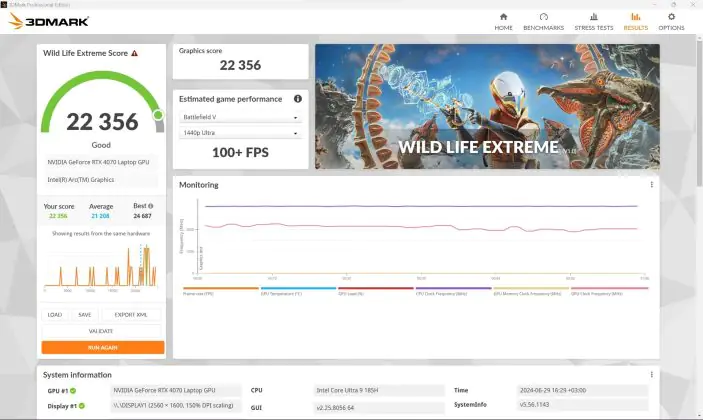Open the Battlefield V game dropdown
Viewport: 703px width, 420px height.
coord(240,117)
